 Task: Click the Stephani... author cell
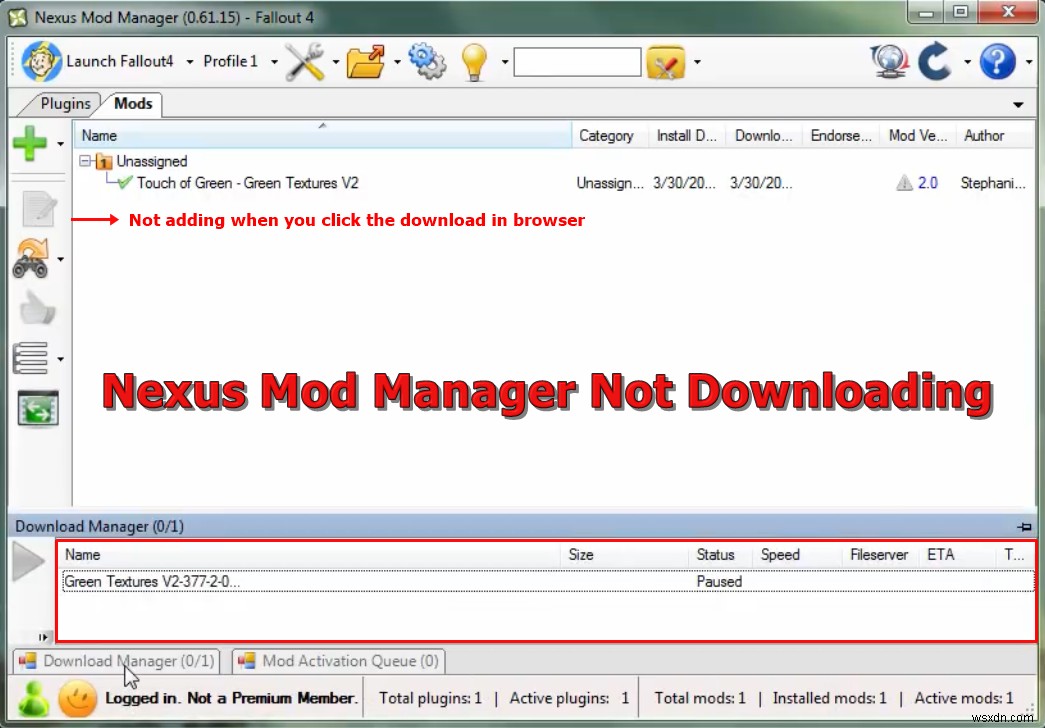pyautogui.click(x=993, y=183)
